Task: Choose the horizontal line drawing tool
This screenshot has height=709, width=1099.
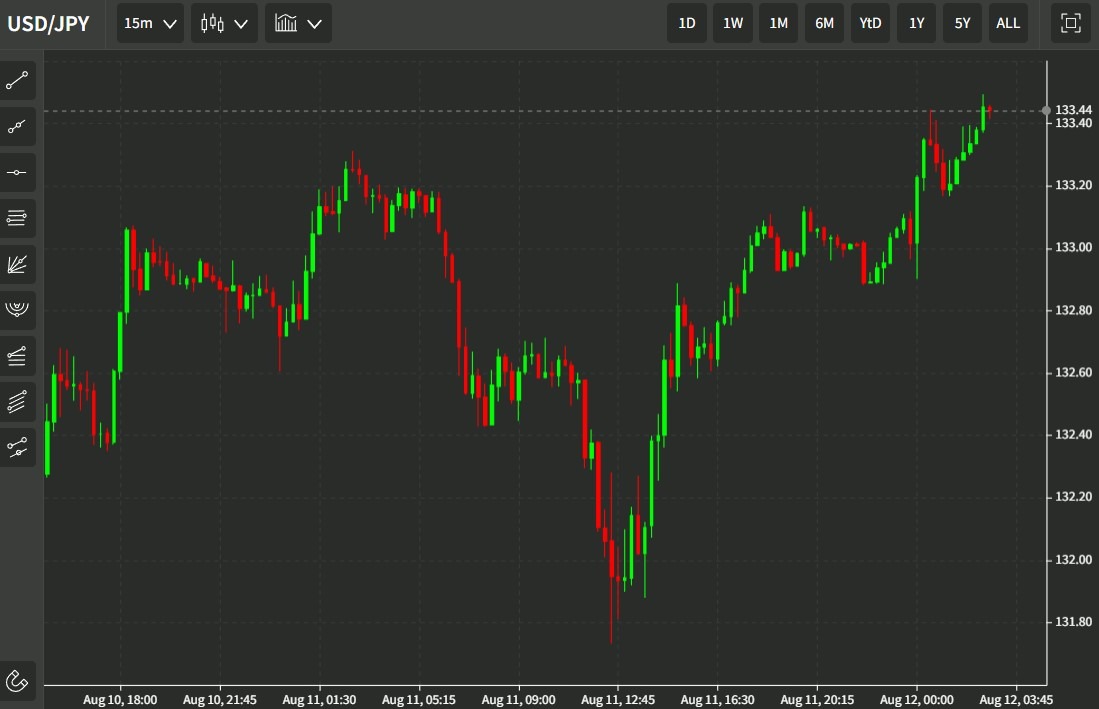Action: [x=17, y=172]
